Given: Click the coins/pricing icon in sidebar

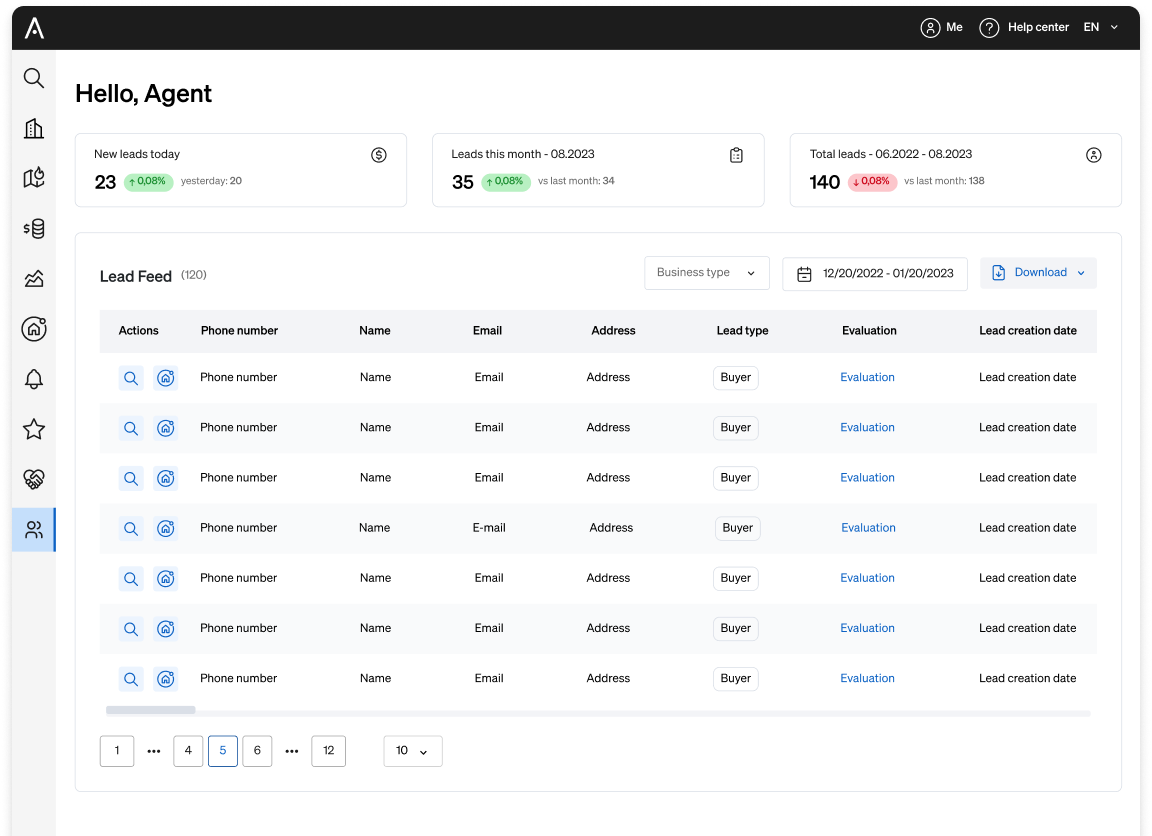Looking at the screenshot, I should tap(33, 228).
